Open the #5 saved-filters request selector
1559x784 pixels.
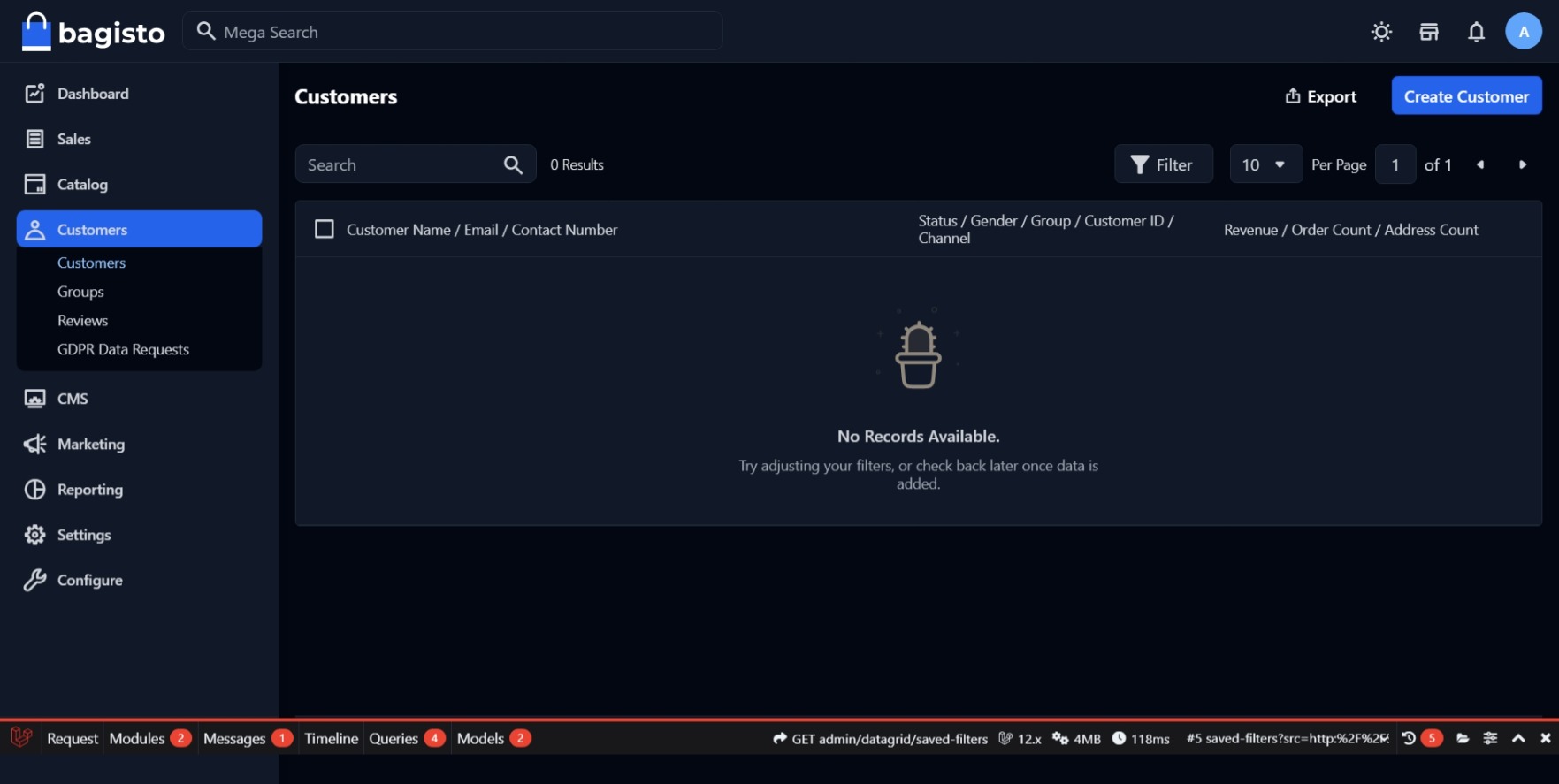point(1288,738)
